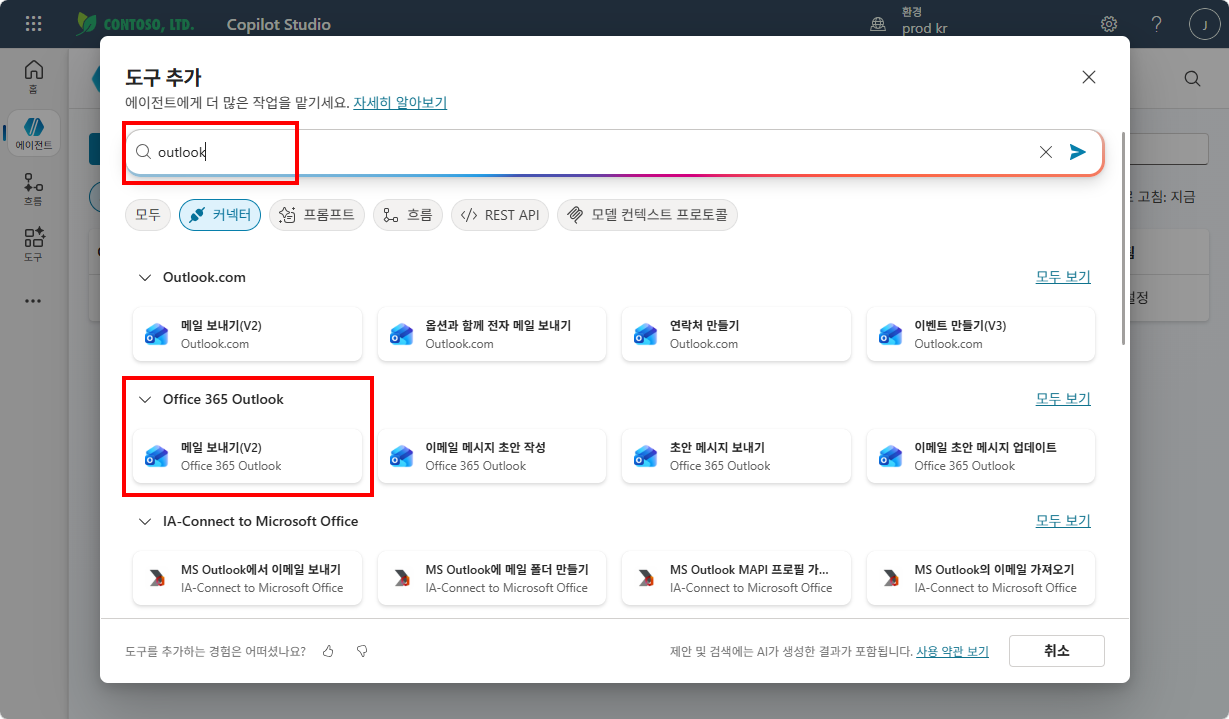Choose 이메일 초안 메시지 업데이트 card

point(981,456)
